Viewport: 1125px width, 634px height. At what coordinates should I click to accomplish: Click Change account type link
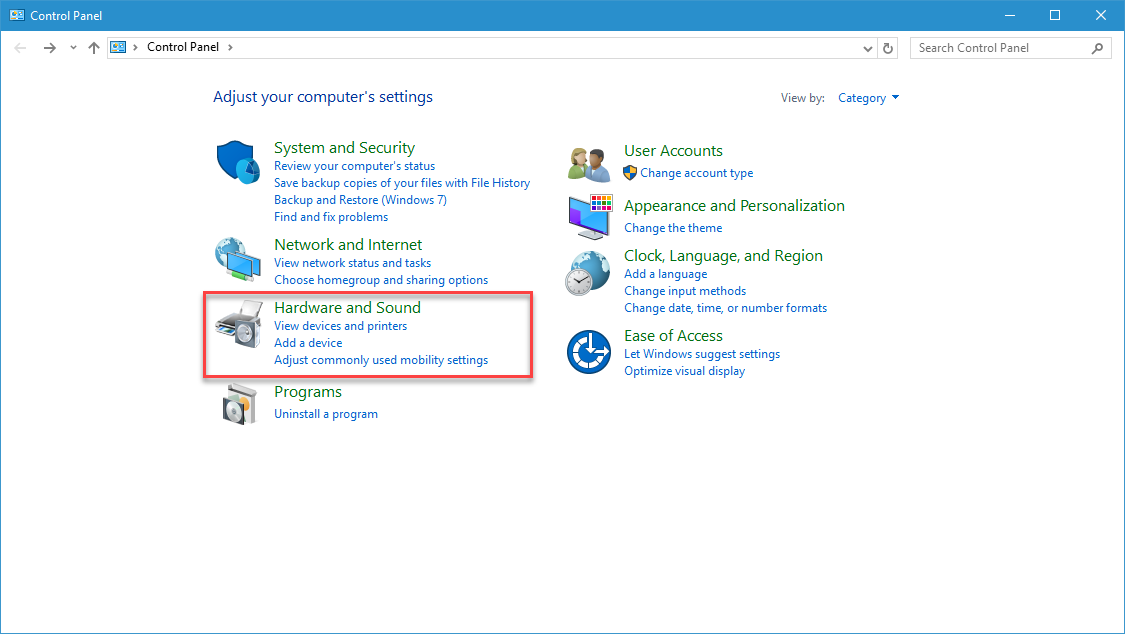pos(697,174)
